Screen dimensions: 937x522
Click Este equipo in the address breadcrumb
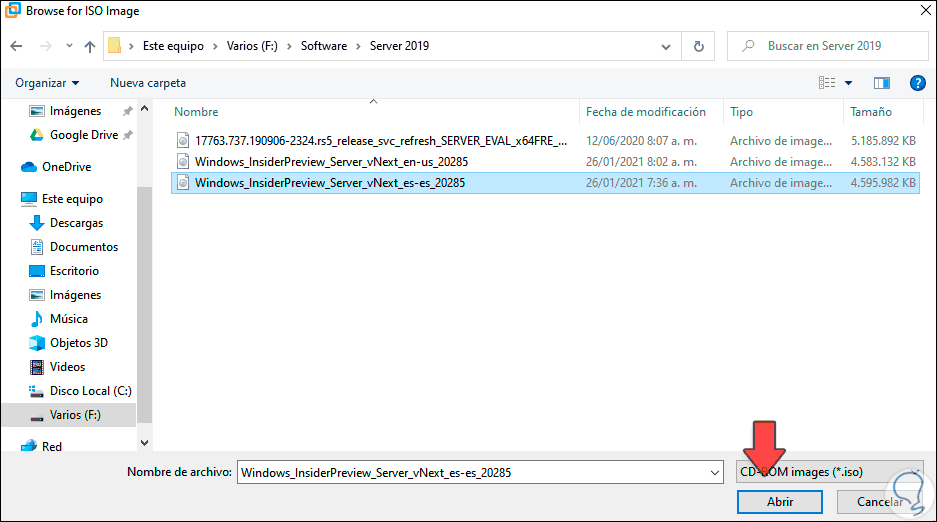173,46
